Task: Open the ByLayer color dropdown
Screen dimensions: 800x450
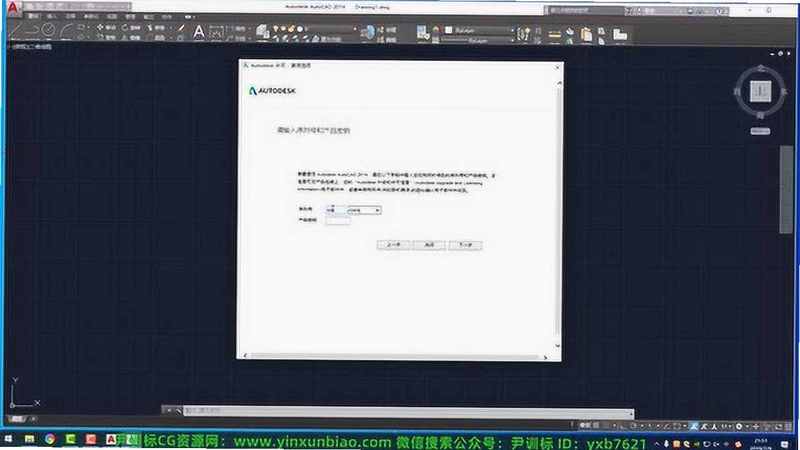Action: pos(479,31)
